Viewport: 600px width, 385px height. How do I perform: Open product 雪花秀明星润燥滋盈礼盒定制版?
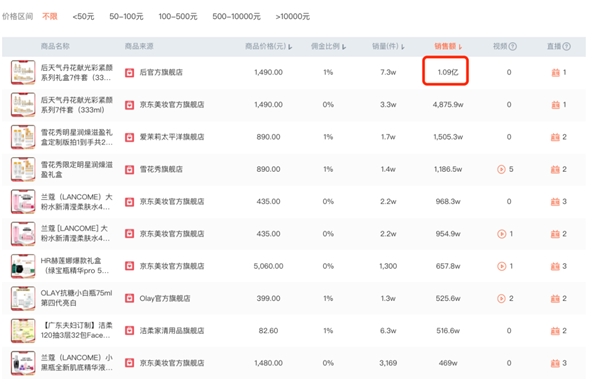point(77,137)
